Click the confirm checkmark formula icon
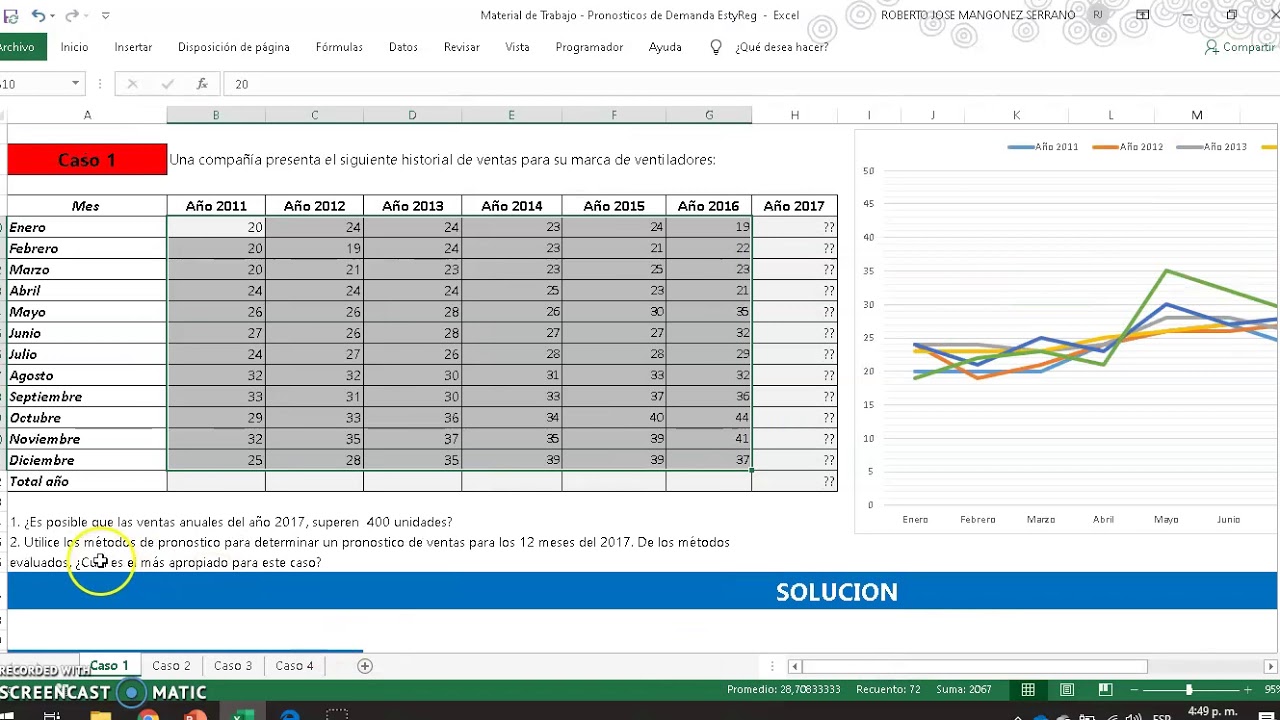The image size is (1280, 720). (167, 84)
